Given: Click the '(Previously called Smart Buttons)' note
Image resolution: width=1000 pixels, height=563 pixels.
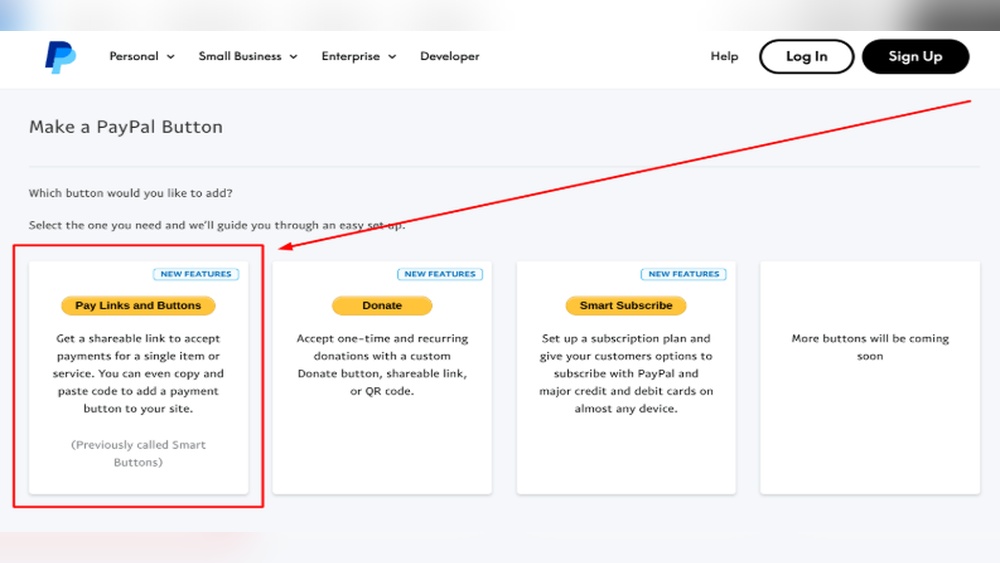Looking at the screenshot, I should (x=138, y=453).
